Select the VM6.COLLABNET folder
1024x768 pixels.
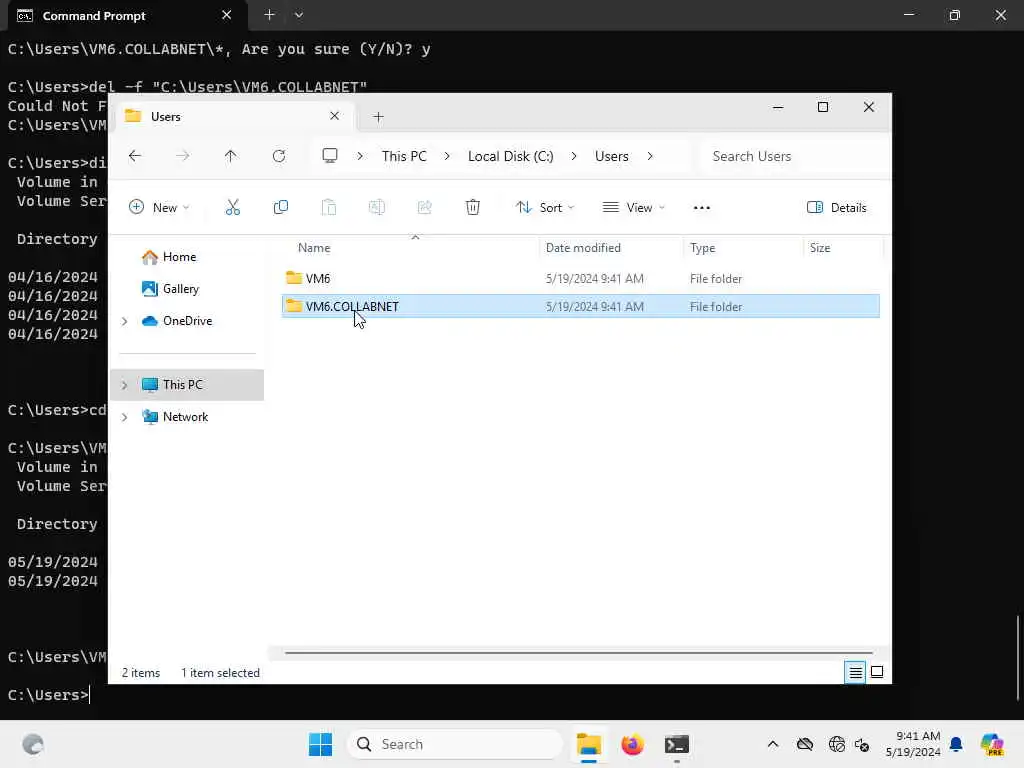(581, 306)
